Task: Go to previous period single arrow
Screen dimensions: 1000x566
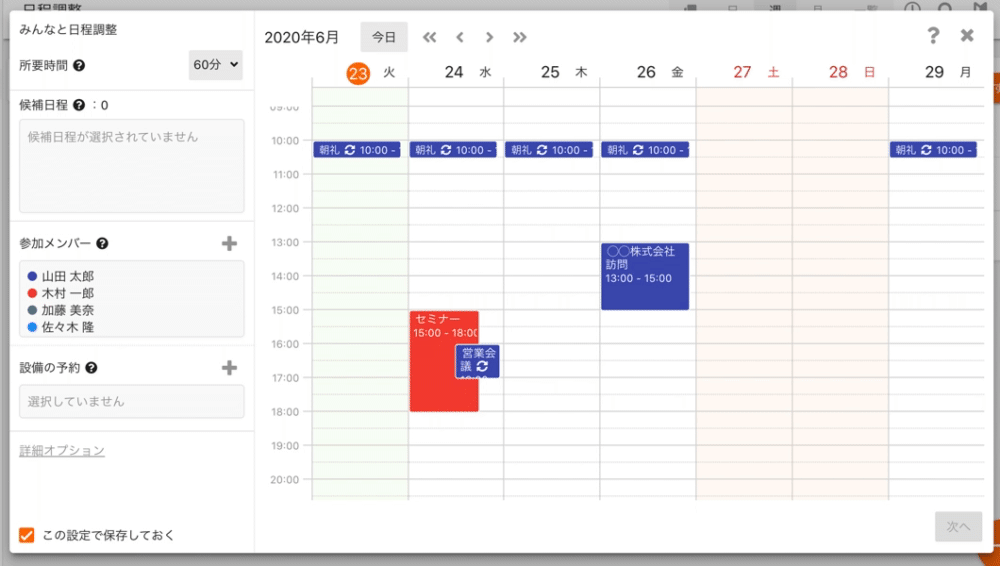Action: click(x=460, y=37)
